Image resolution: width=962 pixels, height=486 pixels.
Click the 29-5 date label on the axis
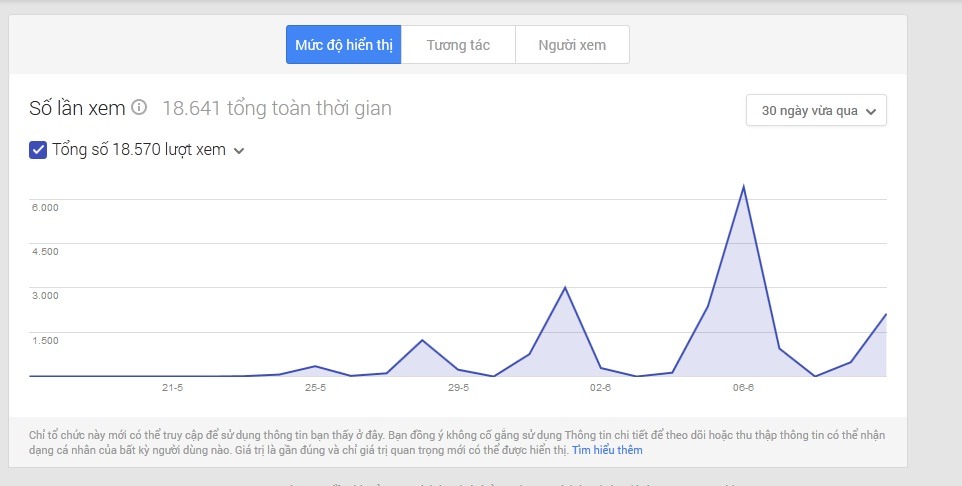(x=458, y=387)
